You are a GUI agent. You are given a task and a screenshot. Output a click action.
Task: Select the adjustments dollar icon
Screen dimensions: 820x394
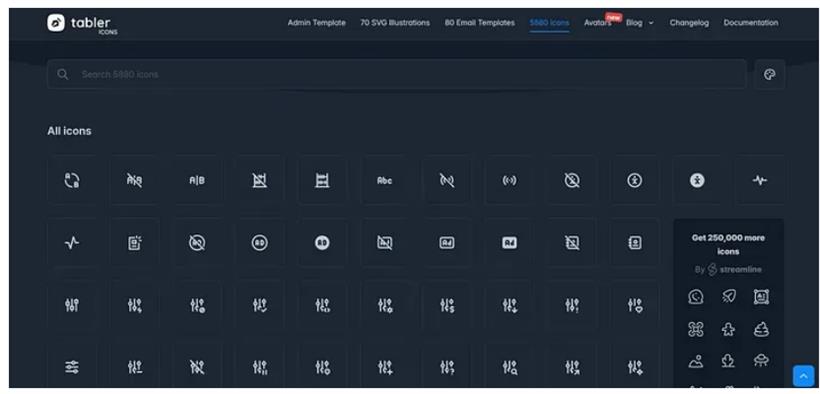[x=447, y=305]
